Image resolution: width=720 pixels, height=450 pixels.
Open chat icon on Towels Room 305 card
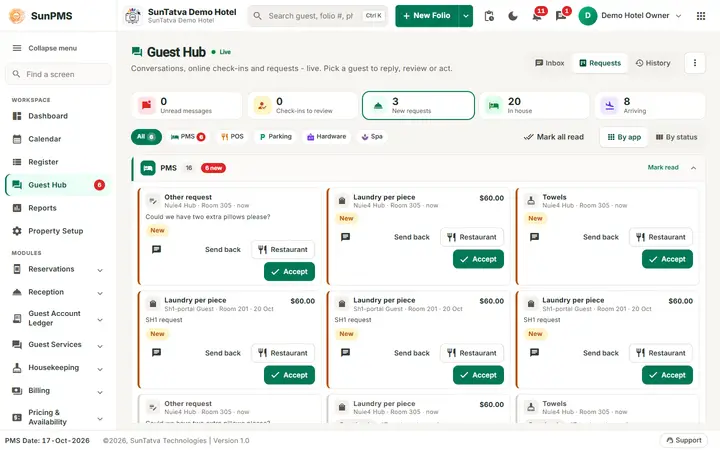pyautogui.click(x=534, y=237)
